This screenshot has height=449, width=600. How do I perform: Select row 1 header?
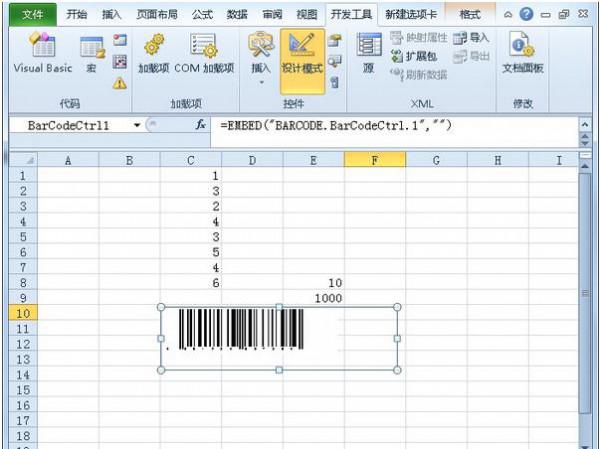coord(23,175)
